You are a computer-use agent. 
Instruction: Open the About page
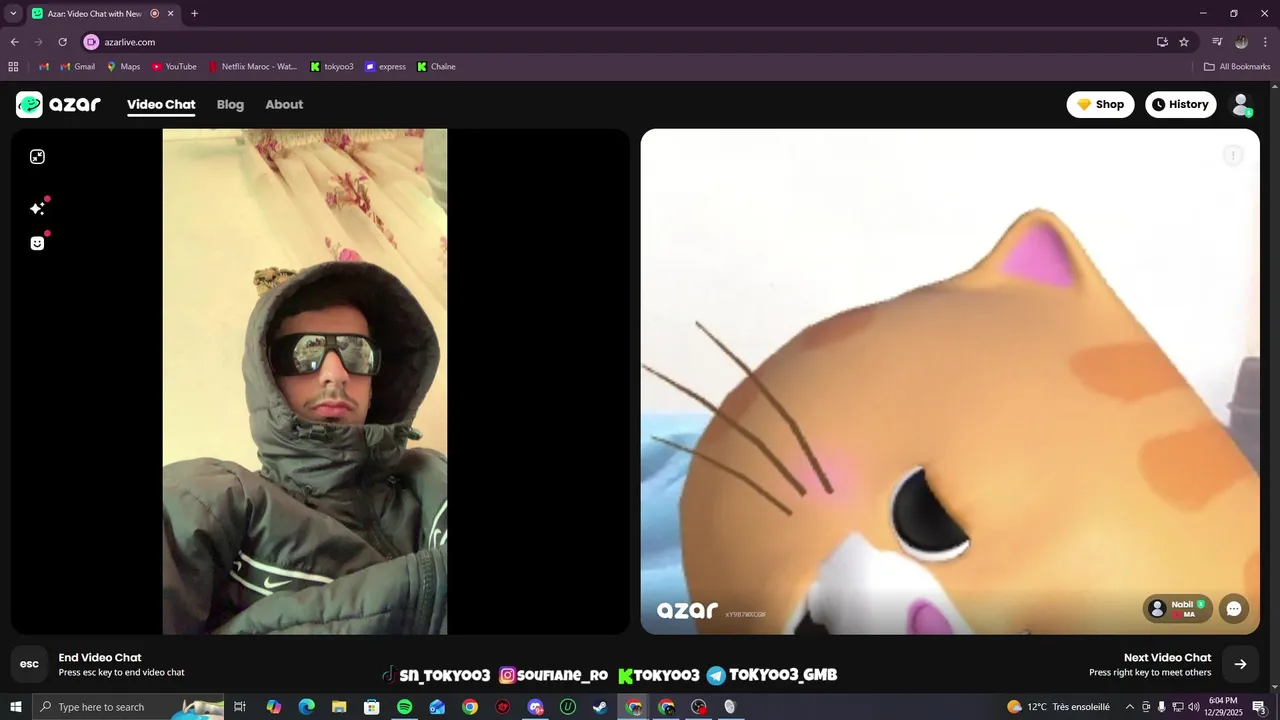tap(284, 104)
